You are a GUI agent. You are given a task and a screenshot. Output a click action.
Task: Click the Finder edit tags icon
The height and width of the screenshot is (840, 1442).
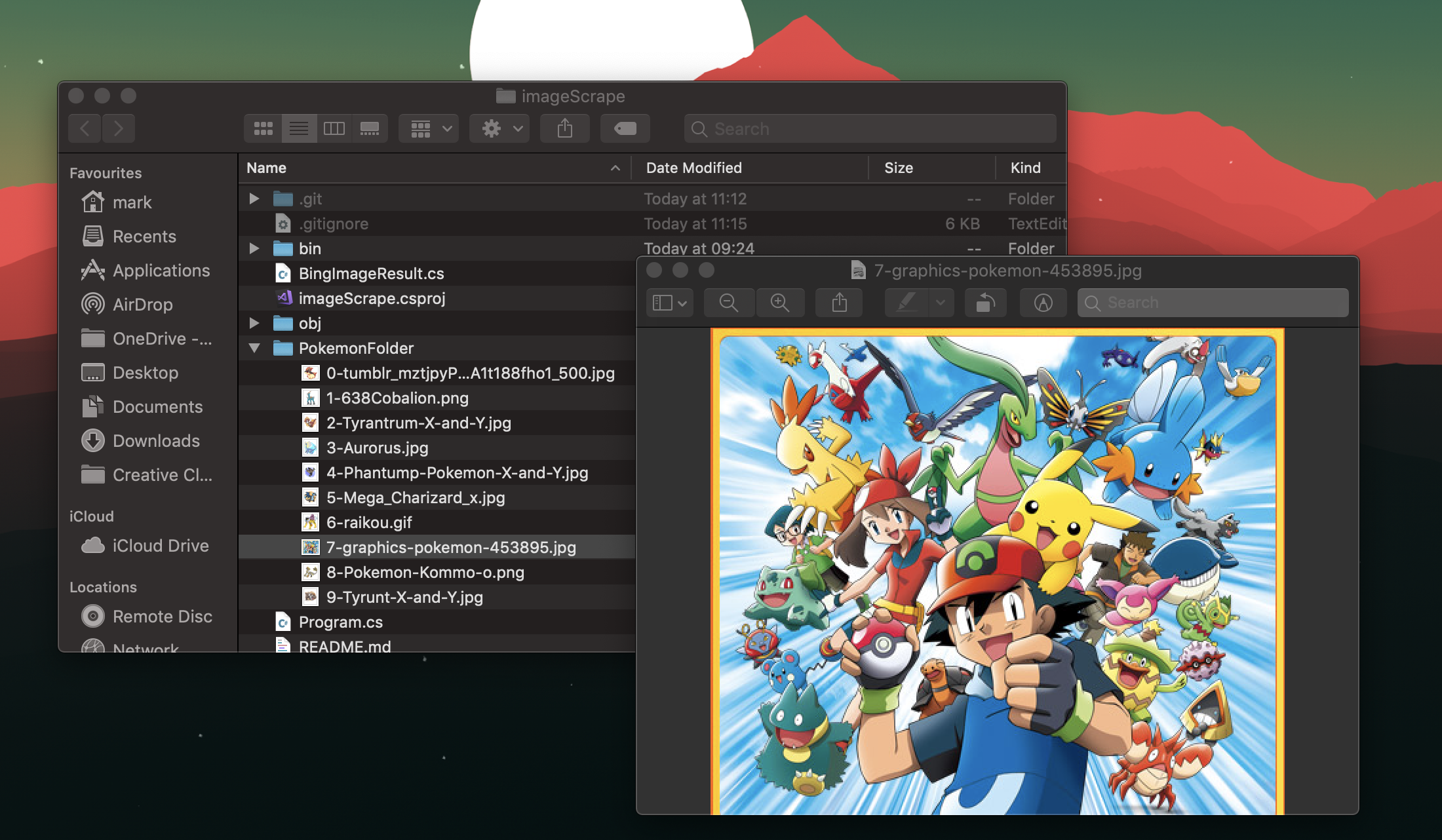(625, 128)
